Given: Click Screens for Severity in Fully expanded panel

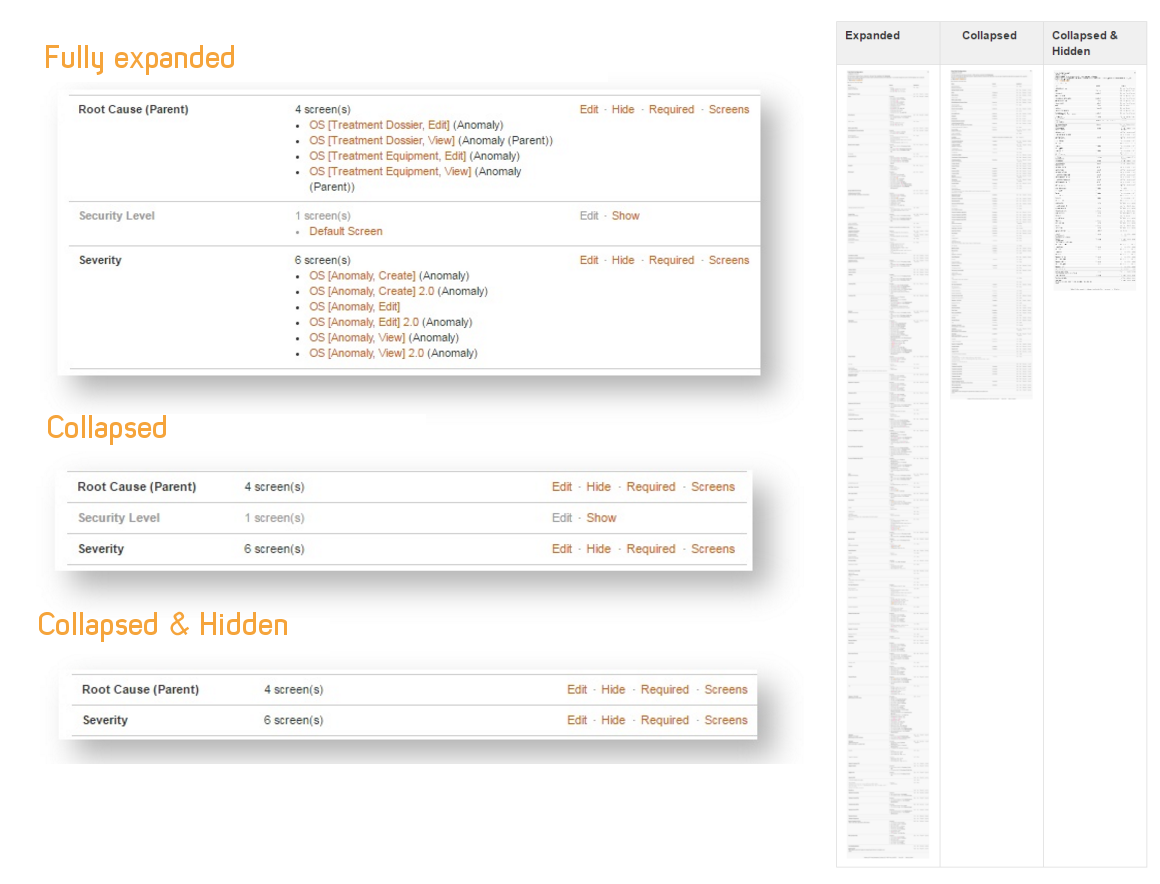Looking at the screenshot, I should [x=729, y=260].
